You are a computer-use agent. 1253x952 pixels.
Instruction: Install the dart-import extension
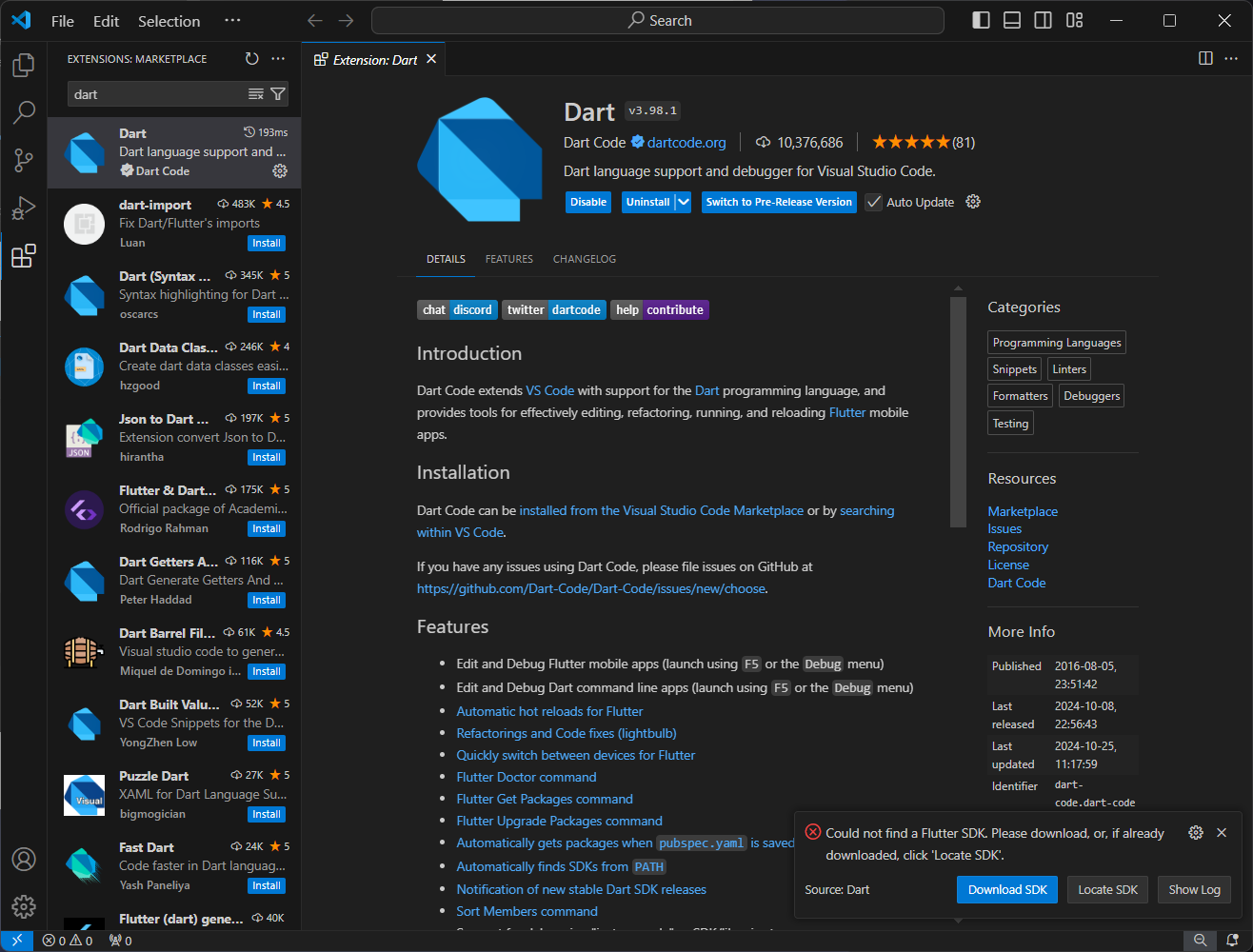(x=267, y=244)
